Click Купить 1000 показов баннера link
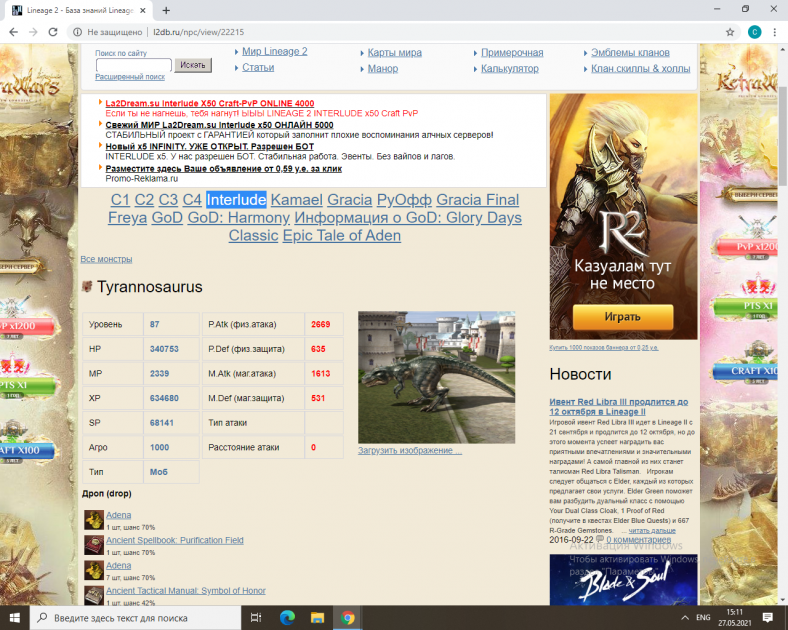This screenshot has height=630, width=788. (x=604, y=348)
